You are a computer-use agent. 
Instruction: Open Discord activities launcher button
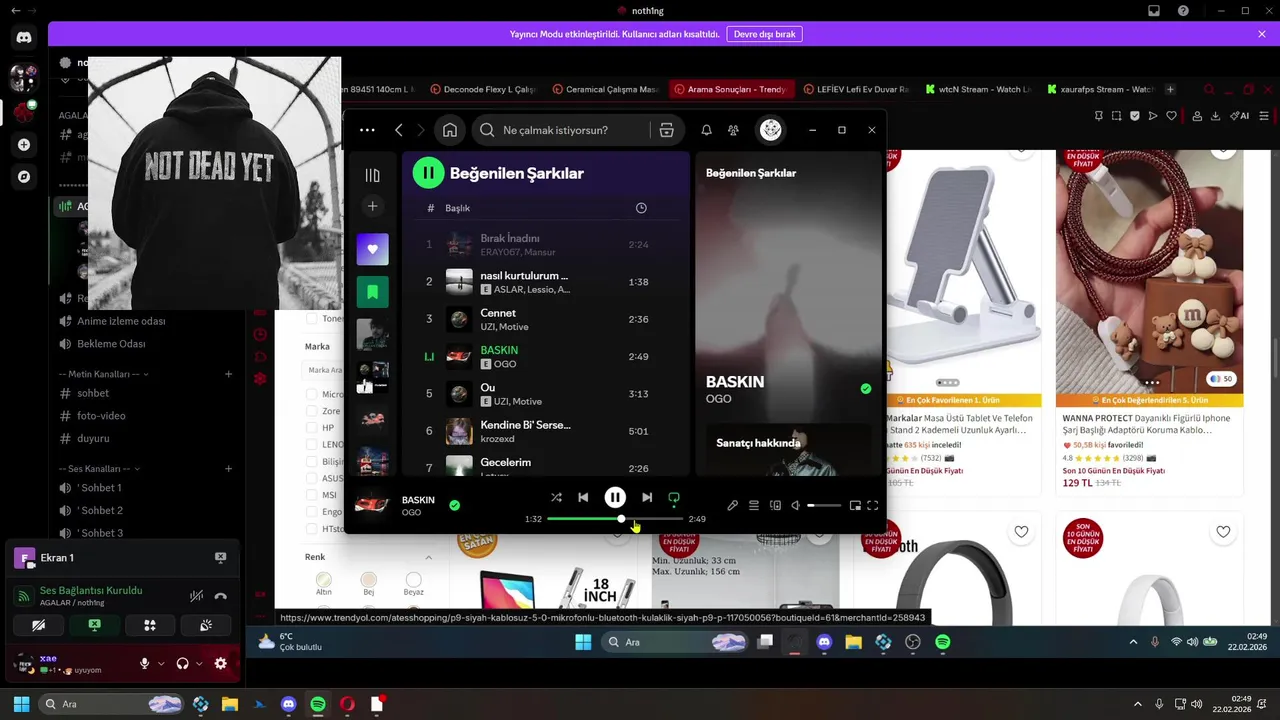click(x=150, y=625)
